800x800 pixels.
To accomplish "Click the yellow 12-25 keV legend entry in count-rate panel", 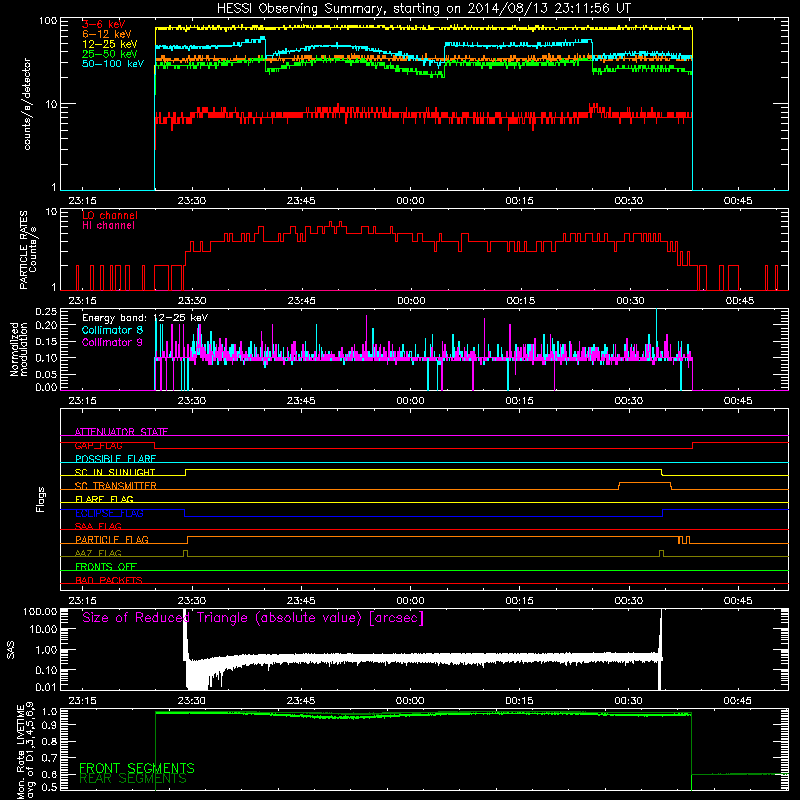I will coord(110,44).
